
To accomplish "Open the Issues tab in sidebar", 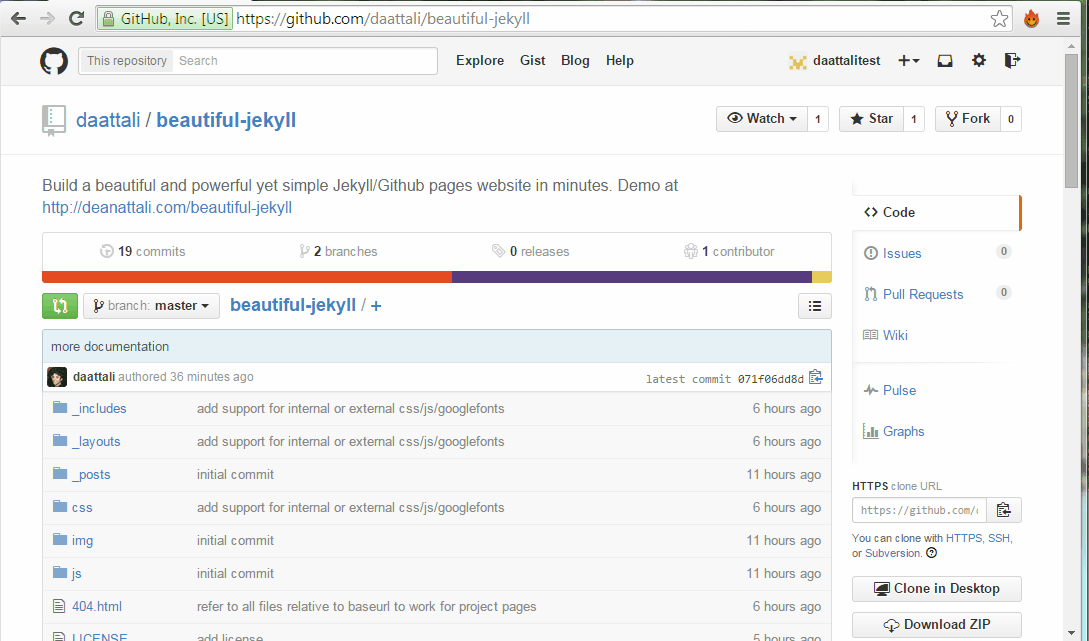I will pyautogui.click(x=901, y=254).
